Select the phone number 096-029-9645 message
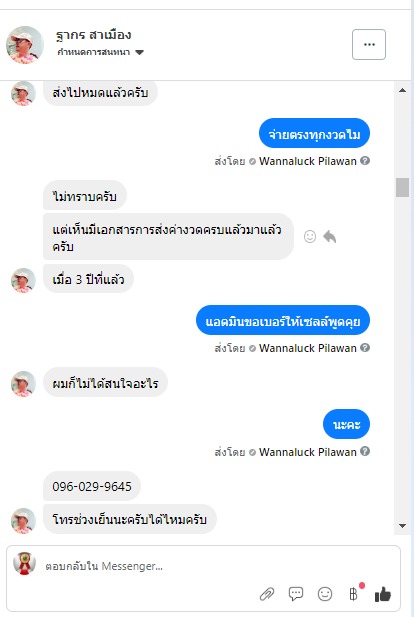 click(x=92, y=486)
